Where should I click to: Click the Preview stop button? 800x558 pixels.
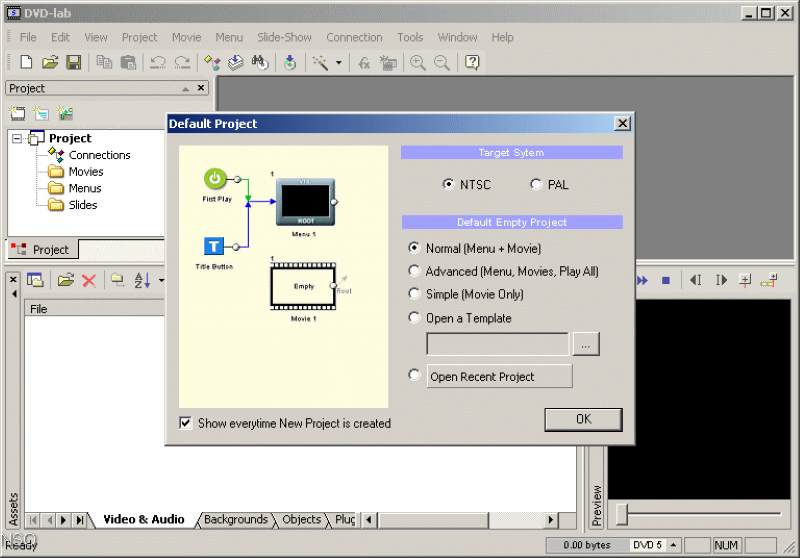click(x=666, y=280)
